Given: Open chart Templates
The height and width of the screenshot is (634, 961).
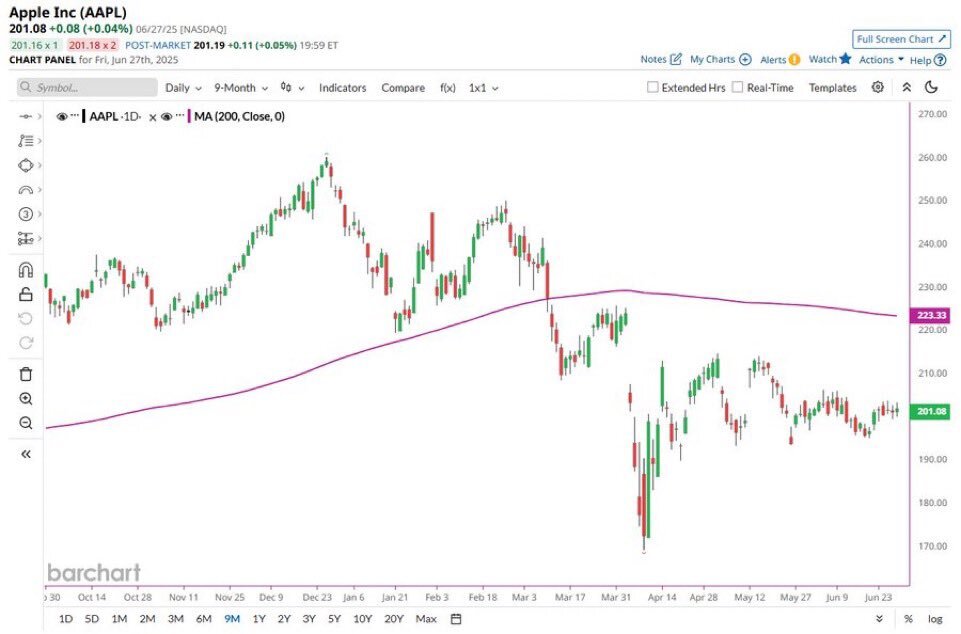Looking at the screenshot, I should click(x=832, y=88).
